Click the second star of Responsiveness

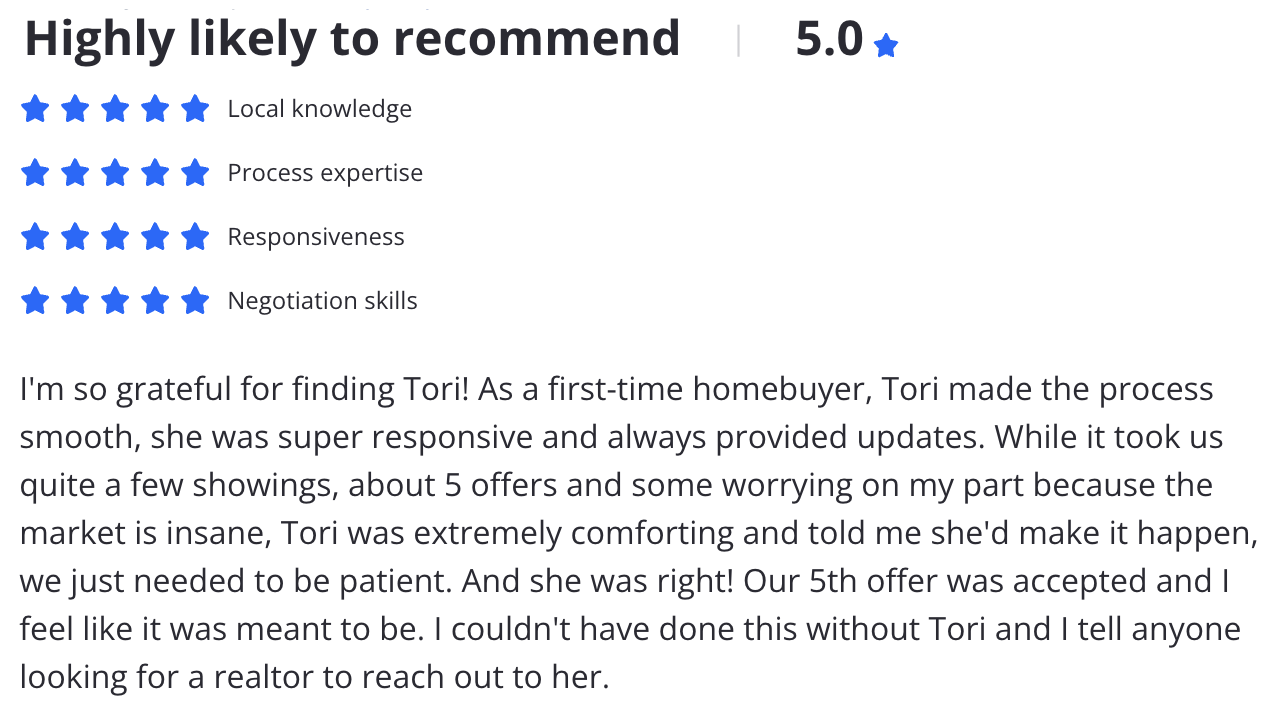[75, 236]
